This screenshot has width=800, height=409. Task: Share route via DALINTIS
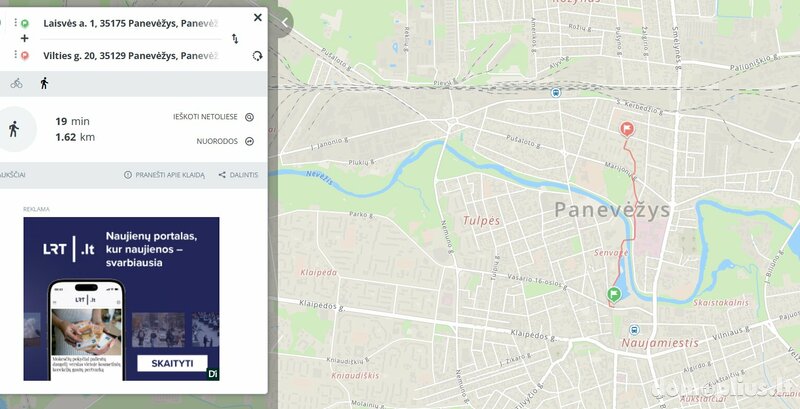238,175
